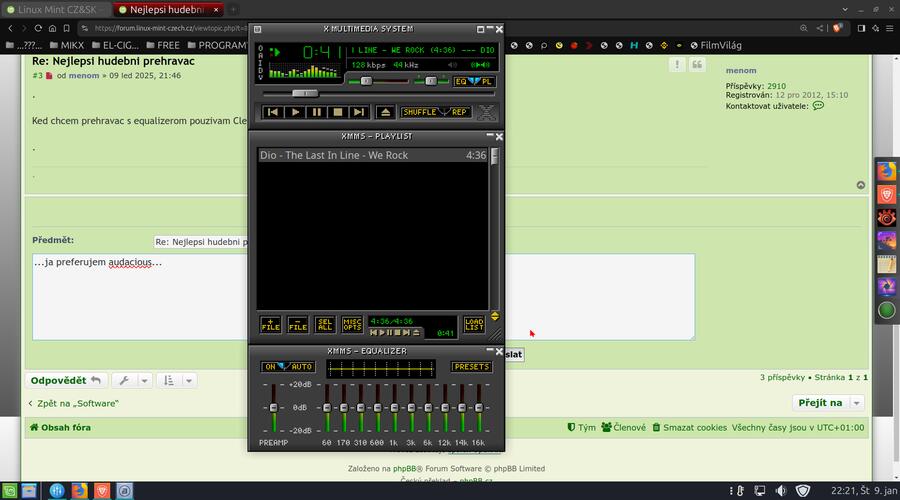The image size is (900, 500).
Task: Stop the current track in XMMS
Action: [338, 112]
